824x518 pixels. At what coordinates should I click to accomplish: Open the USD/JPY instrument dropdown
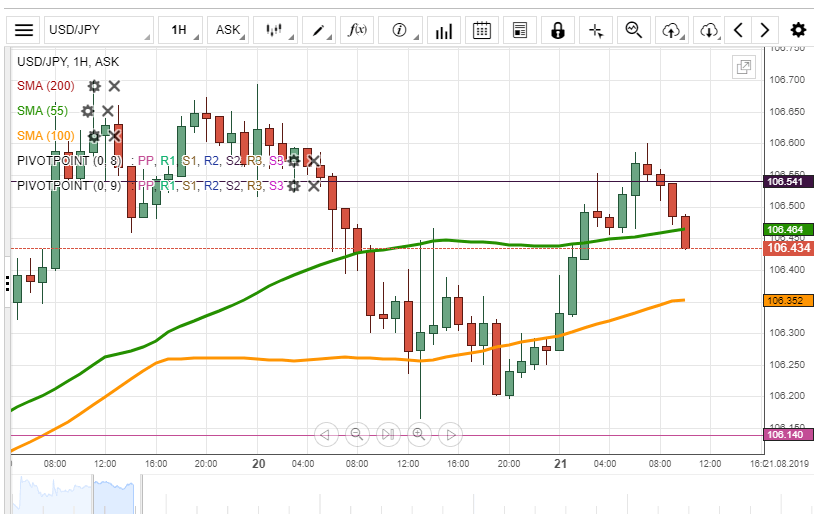(98, 30)
